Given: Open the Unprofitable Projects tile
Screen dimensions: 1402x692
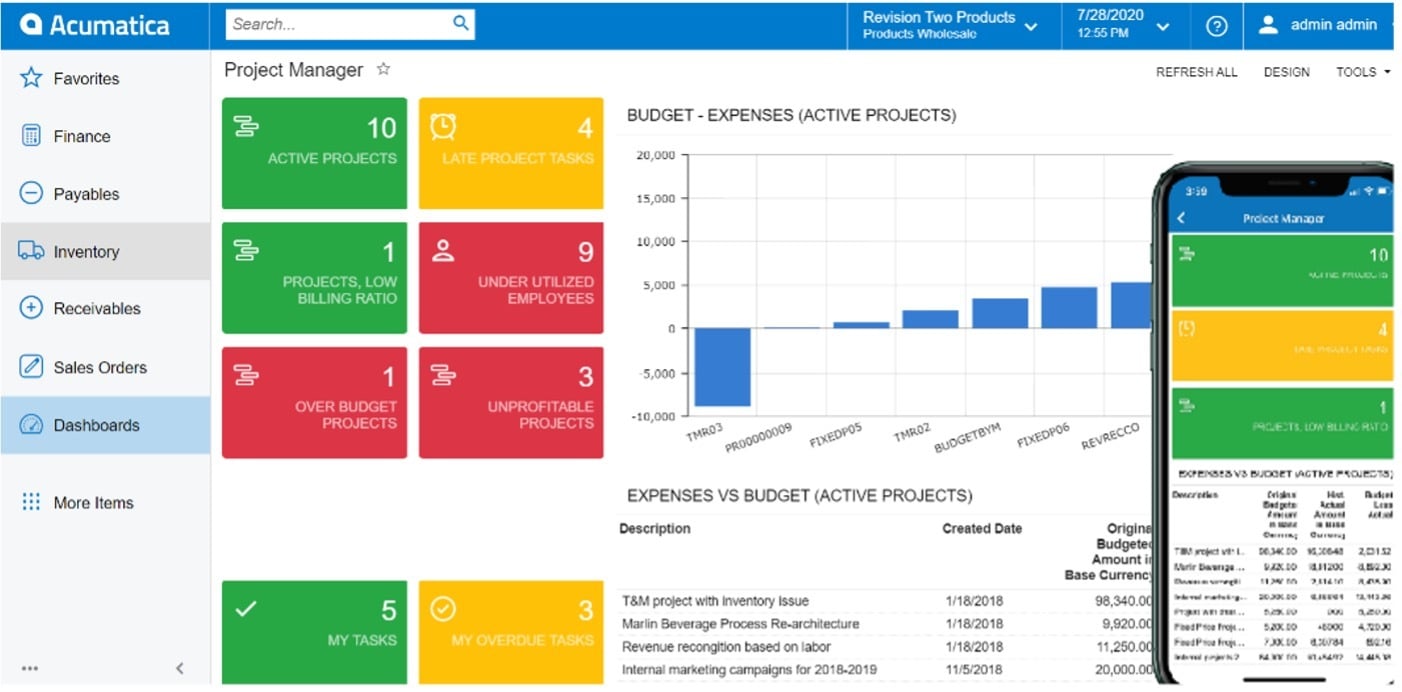Looking at the screenshot, I should coord(511,402).
